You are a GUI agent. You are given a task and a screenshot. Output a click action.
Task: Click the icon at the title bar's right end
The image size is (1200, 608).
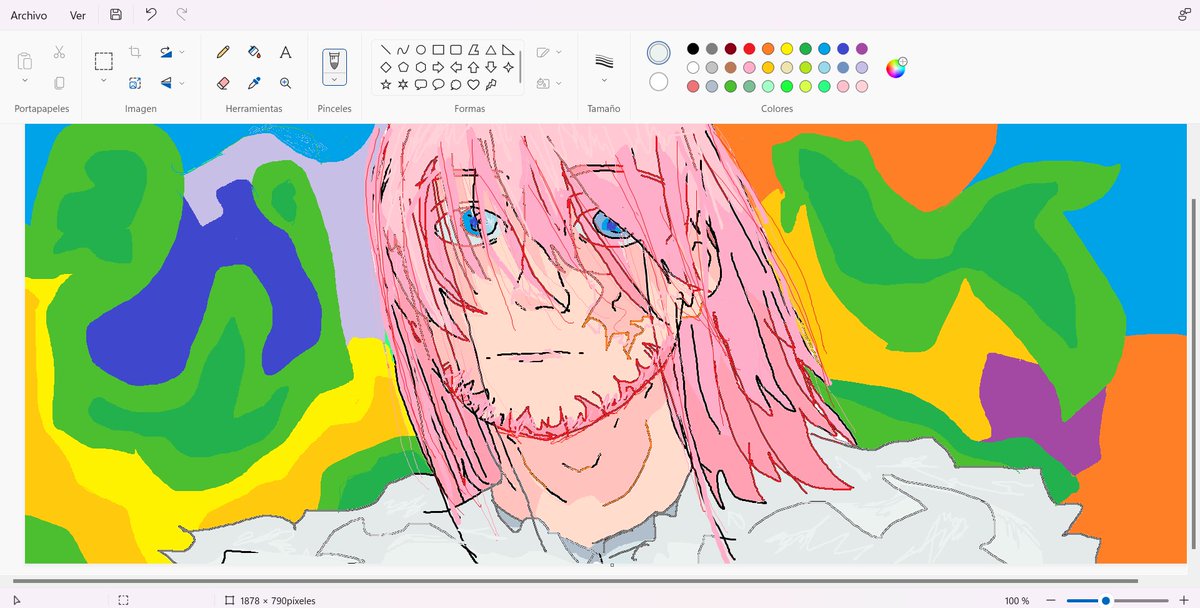(x=1184, y=15)
